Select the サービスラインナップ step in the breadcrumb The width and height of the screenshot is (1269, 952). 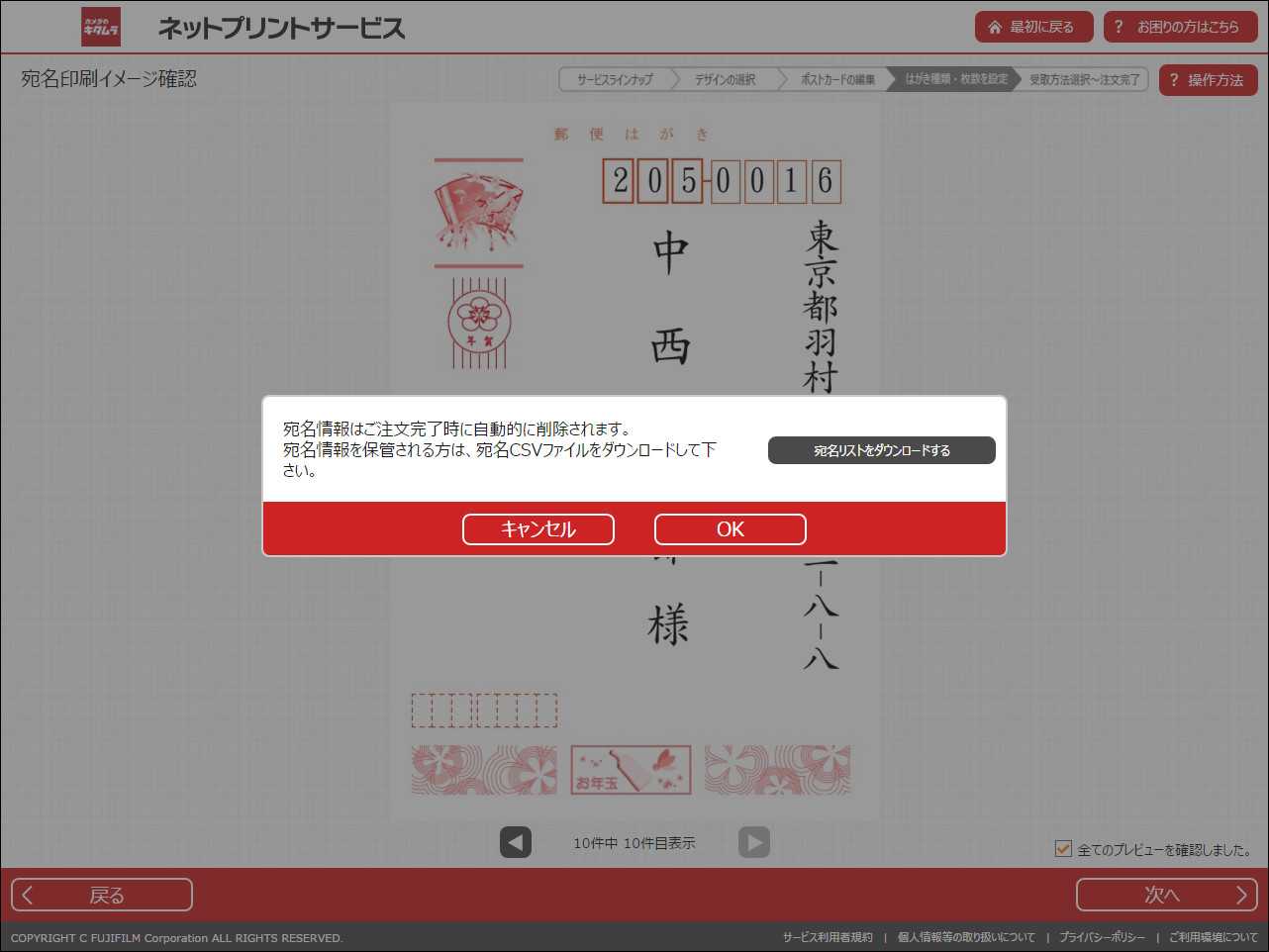point(616,79)
